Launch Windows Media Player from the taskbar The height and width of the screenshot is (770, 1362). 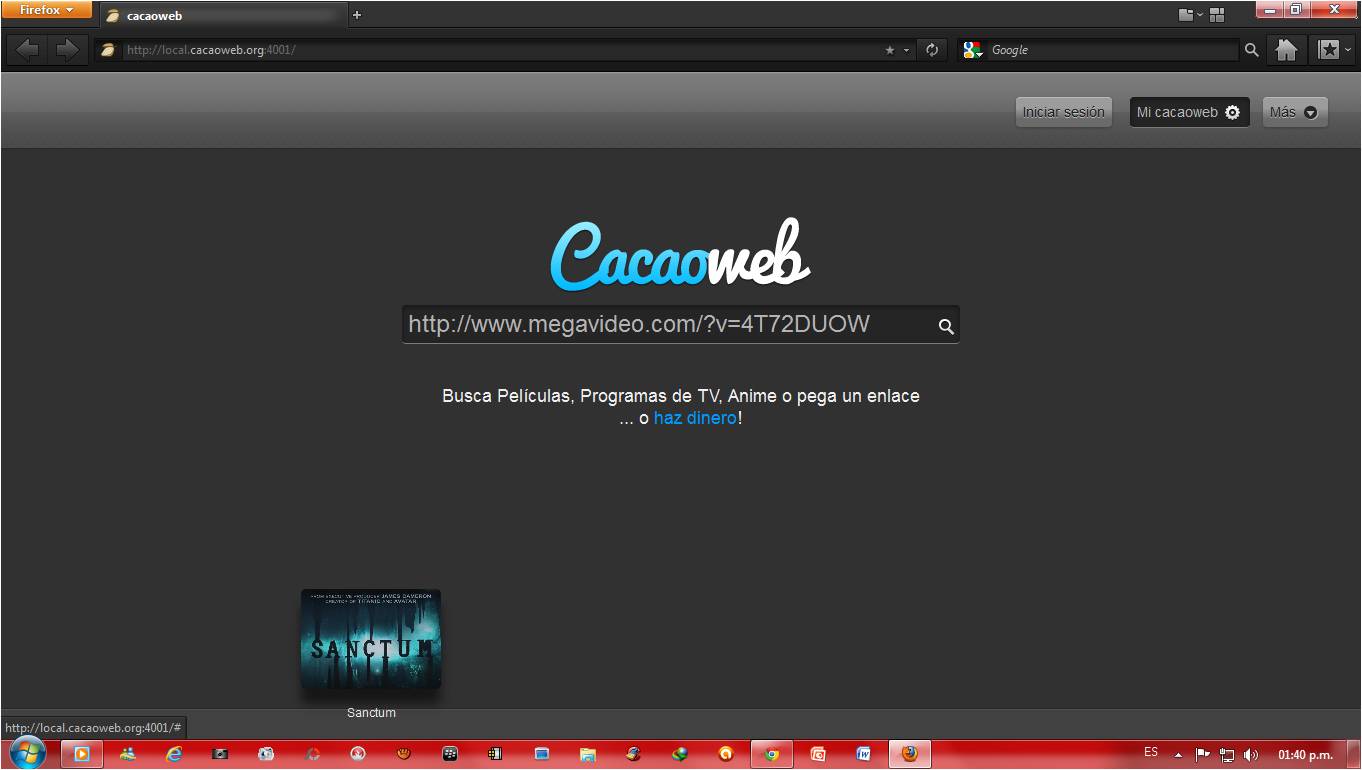[x=81, y=754]
